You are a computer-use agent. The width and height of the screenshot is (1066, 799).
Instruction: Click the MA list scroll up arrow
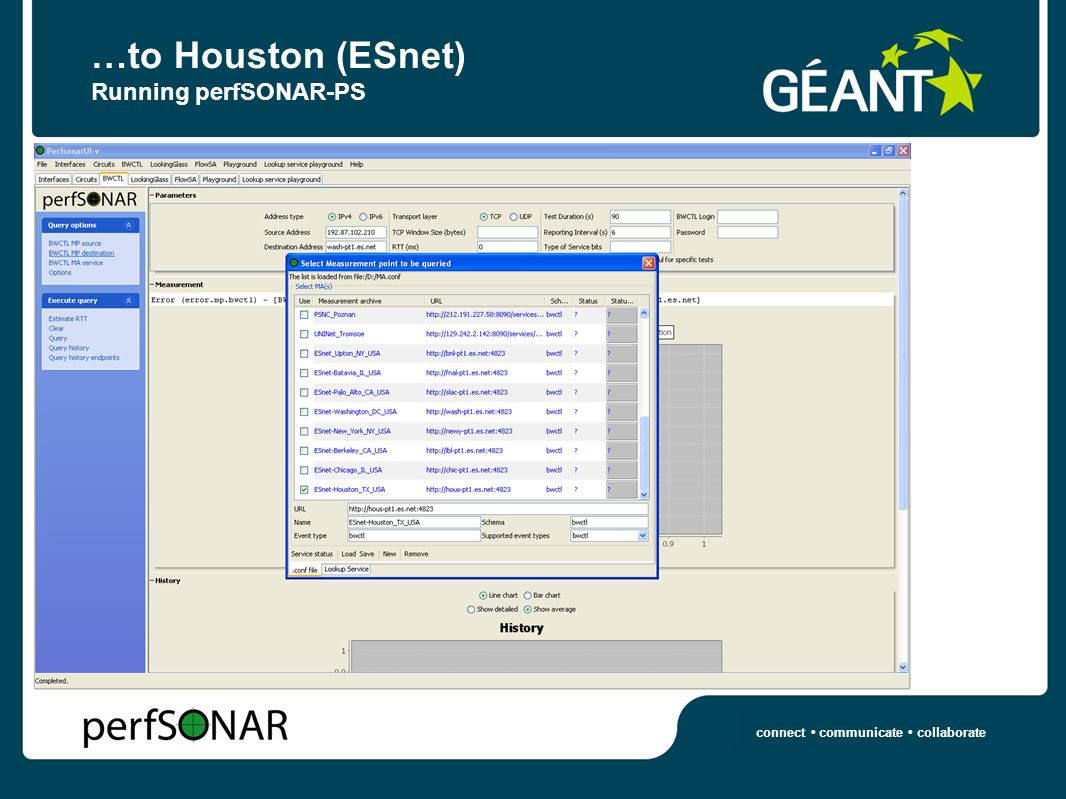644,313
